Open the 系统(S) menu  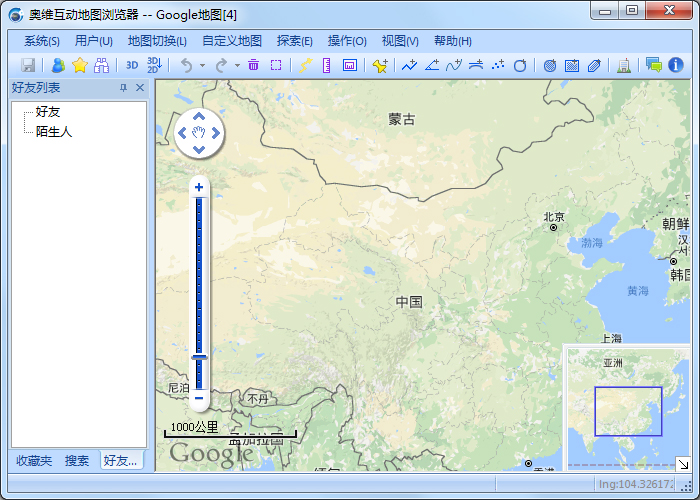click(x=42, y=41)
